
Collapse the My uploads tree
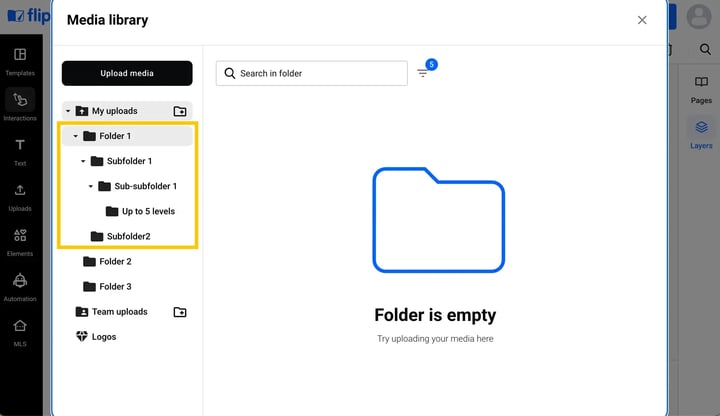tap(68, 111)
